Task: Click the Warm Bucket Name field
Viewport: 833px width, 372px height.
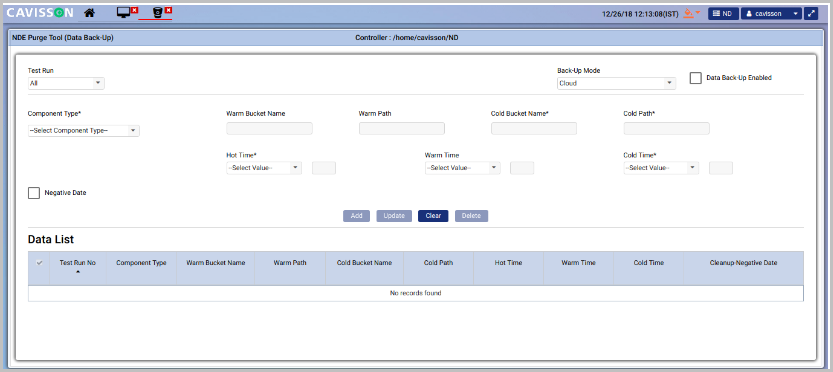Action: 269,128
